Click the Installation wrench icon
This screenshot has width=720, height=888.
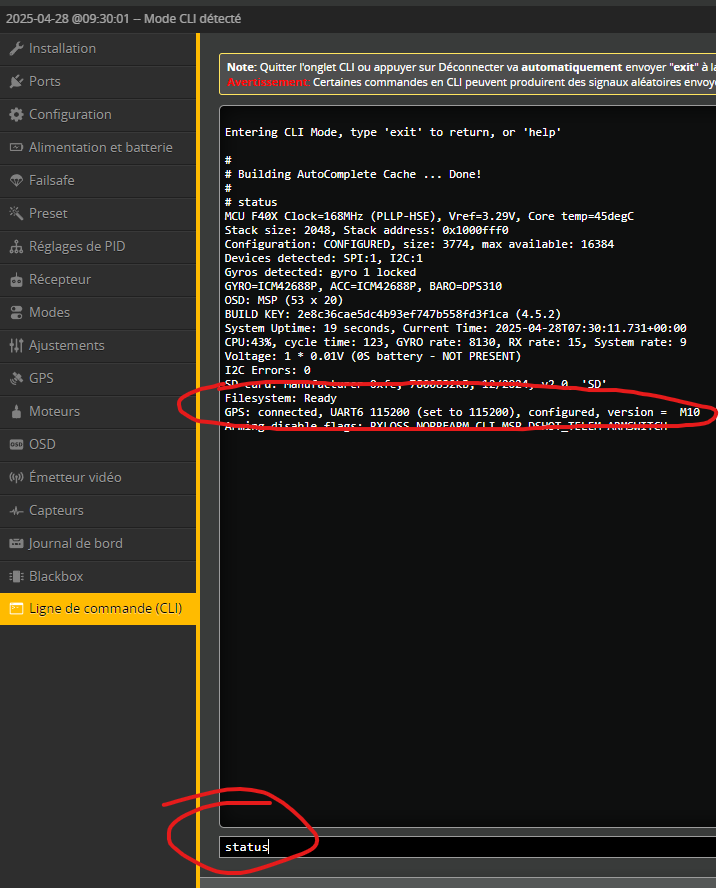click(16, 49)
